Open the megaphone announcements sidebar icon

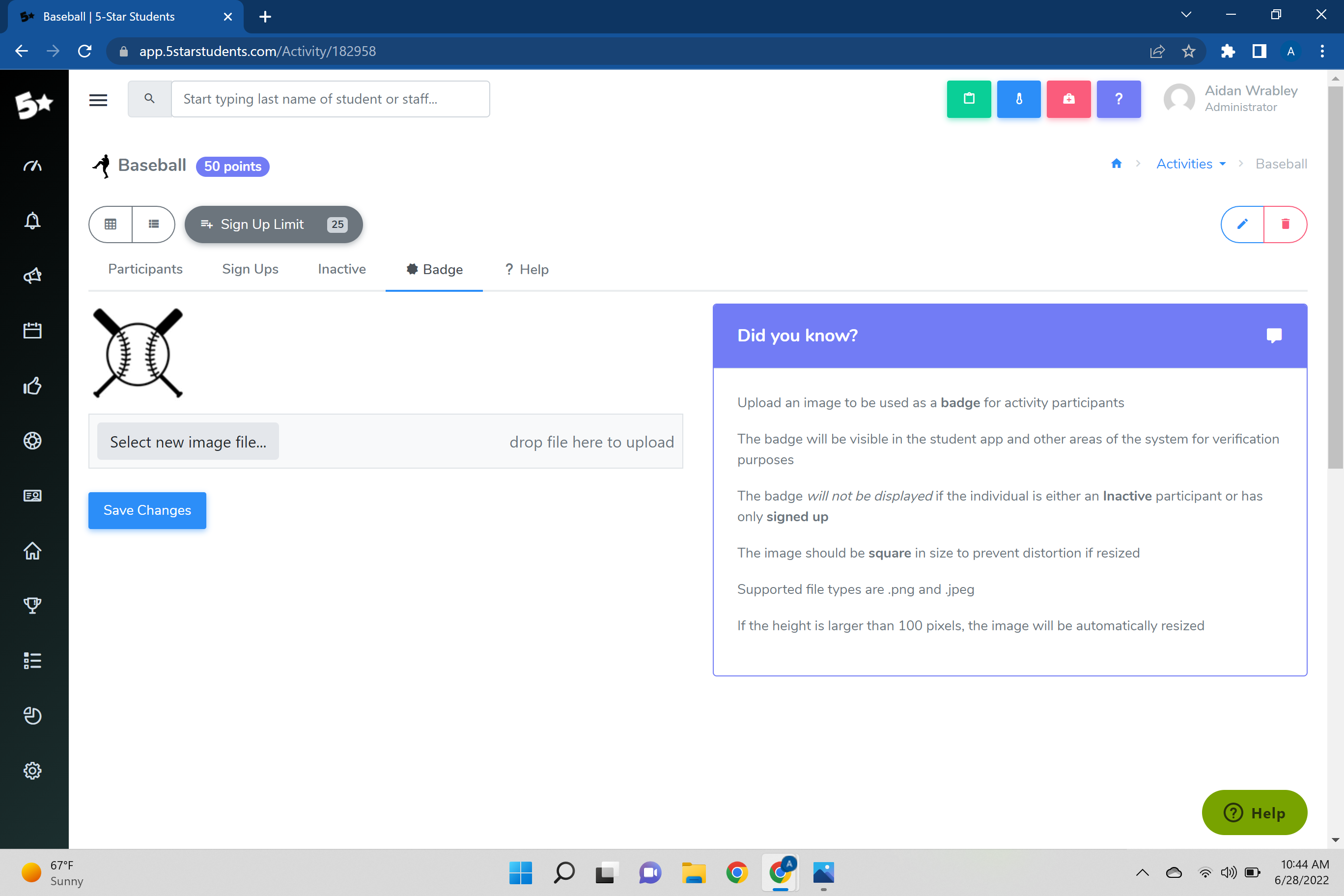click(x=32, y=276)
